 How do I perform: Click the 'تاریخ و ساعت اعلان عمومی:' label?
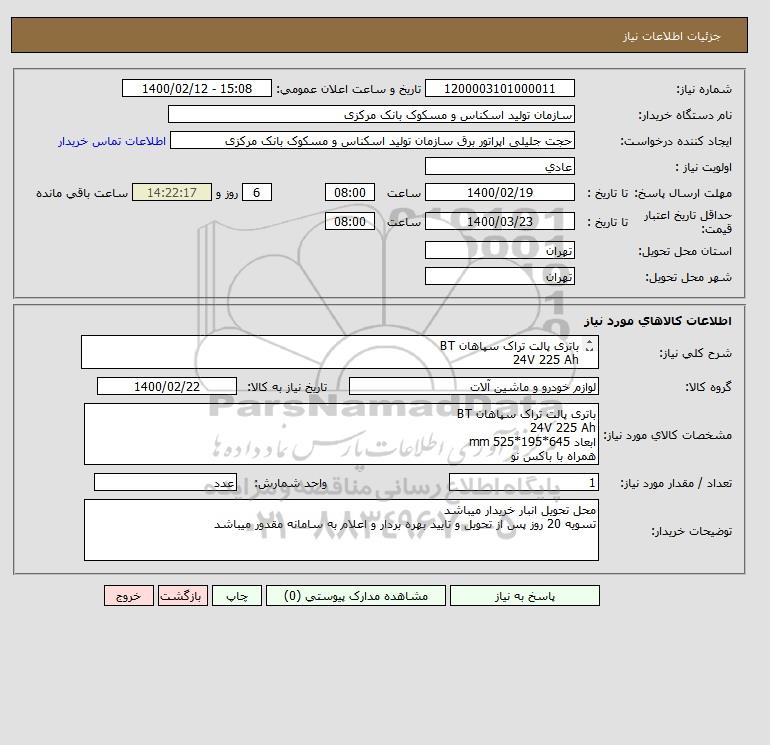point(349,89)
